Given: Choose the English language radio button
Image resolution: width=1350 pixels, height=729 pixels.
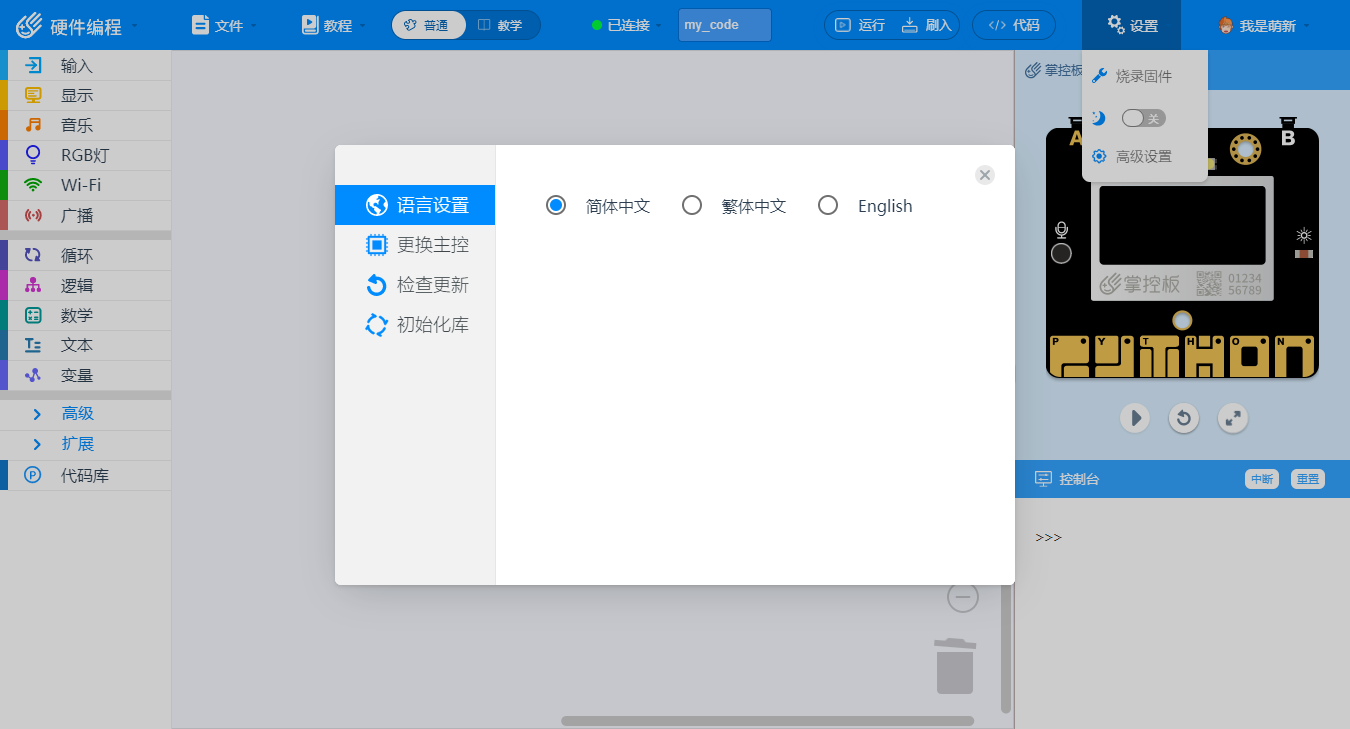Looking at the screenshot, I should pyautogui.click(x=828, y=205).
